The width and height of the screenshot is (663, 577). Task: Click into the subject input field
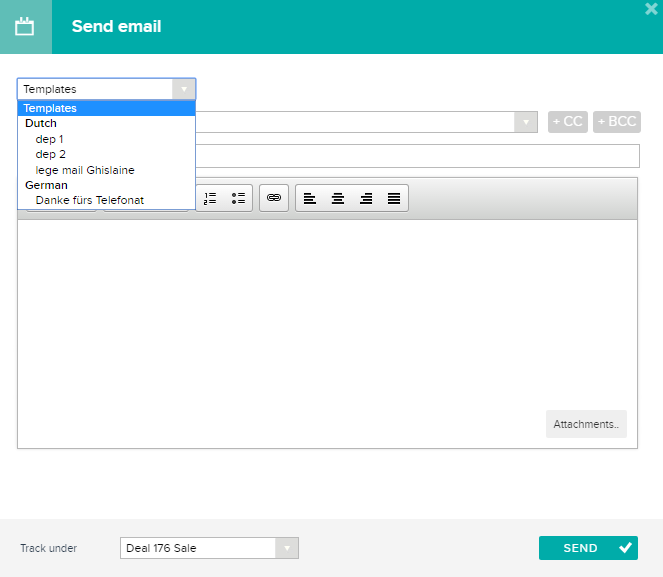click(x=417, y=156)
